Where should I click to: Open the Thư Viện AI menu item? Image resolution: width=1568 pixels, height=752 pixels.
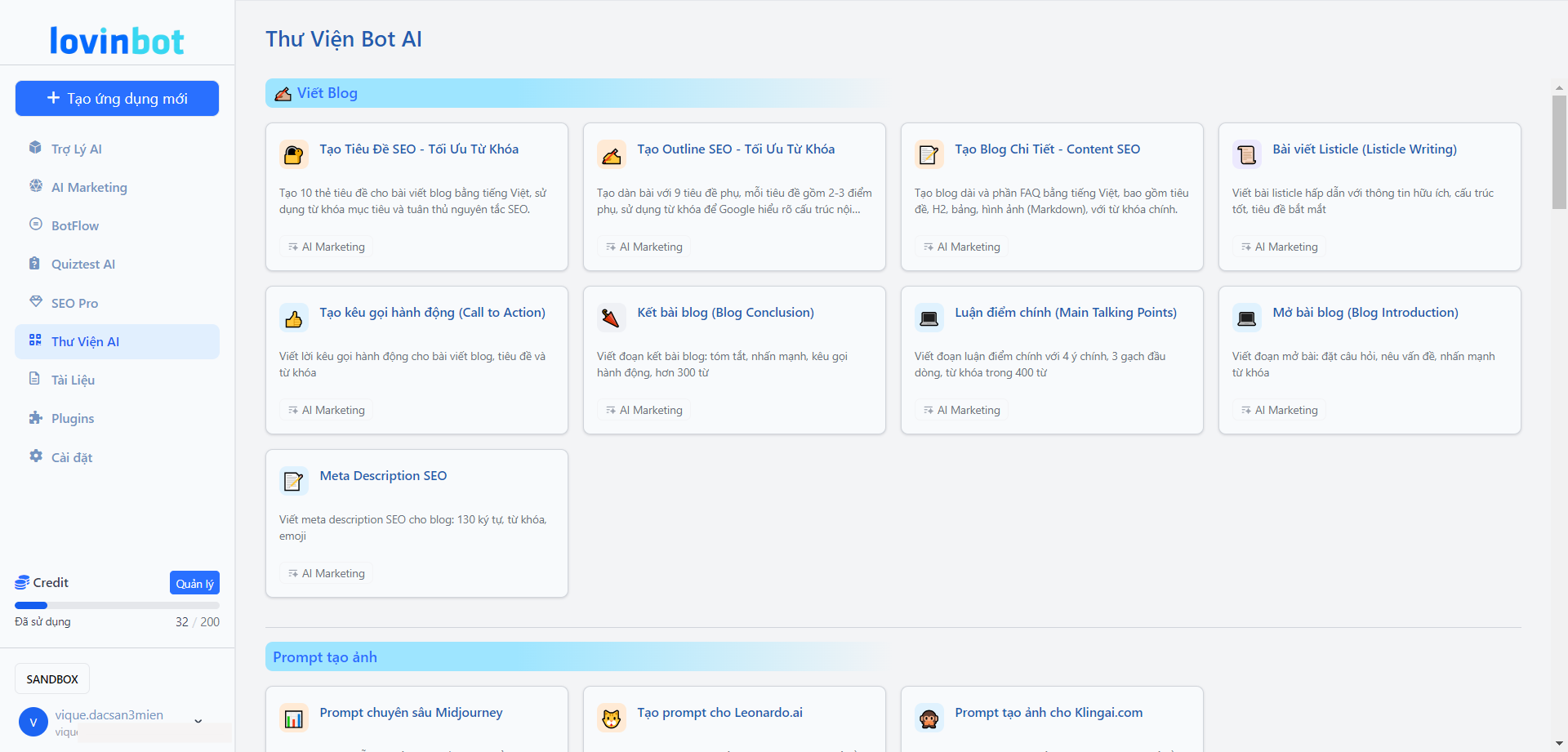tap(85, 341)
